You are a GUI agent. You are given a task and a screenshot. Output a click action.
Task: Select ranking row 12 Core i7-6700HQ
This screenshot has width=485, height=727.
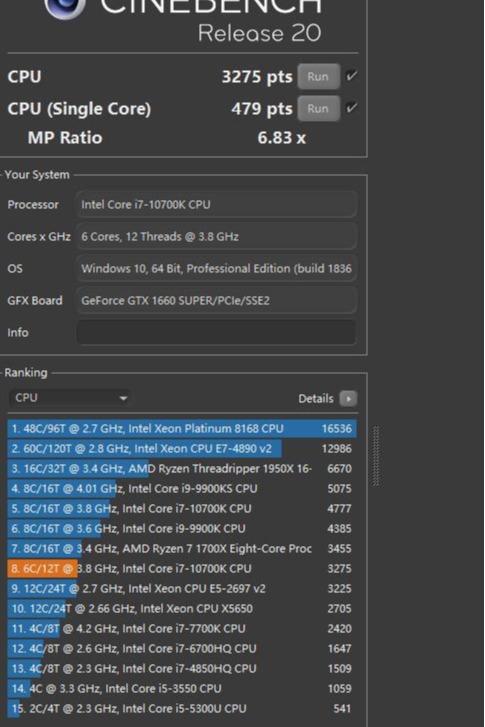[x=182, y=648]
